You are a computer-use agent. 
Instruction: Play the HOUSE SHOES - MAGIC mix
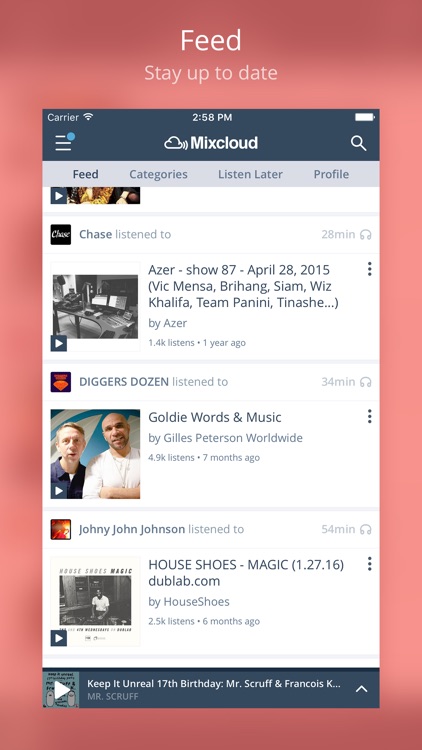(x=59, y=638)
